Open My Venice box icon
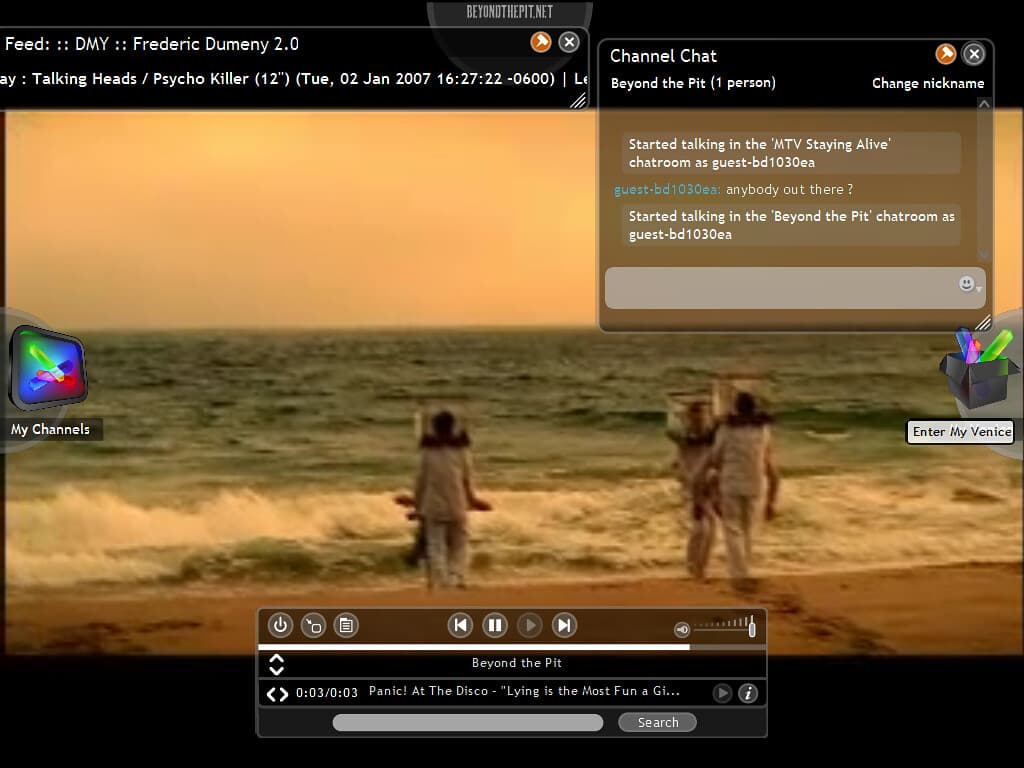 980,369
